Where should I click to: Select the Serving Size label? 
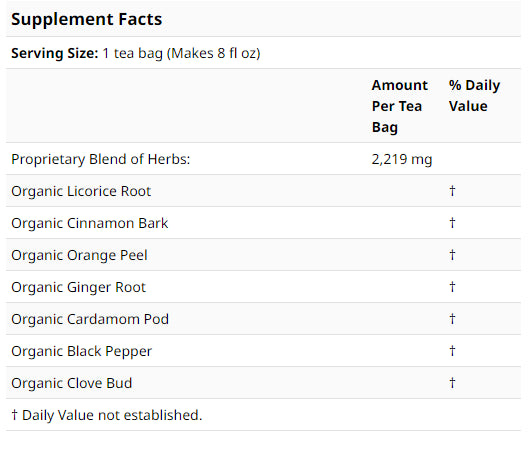pos(55,53)
